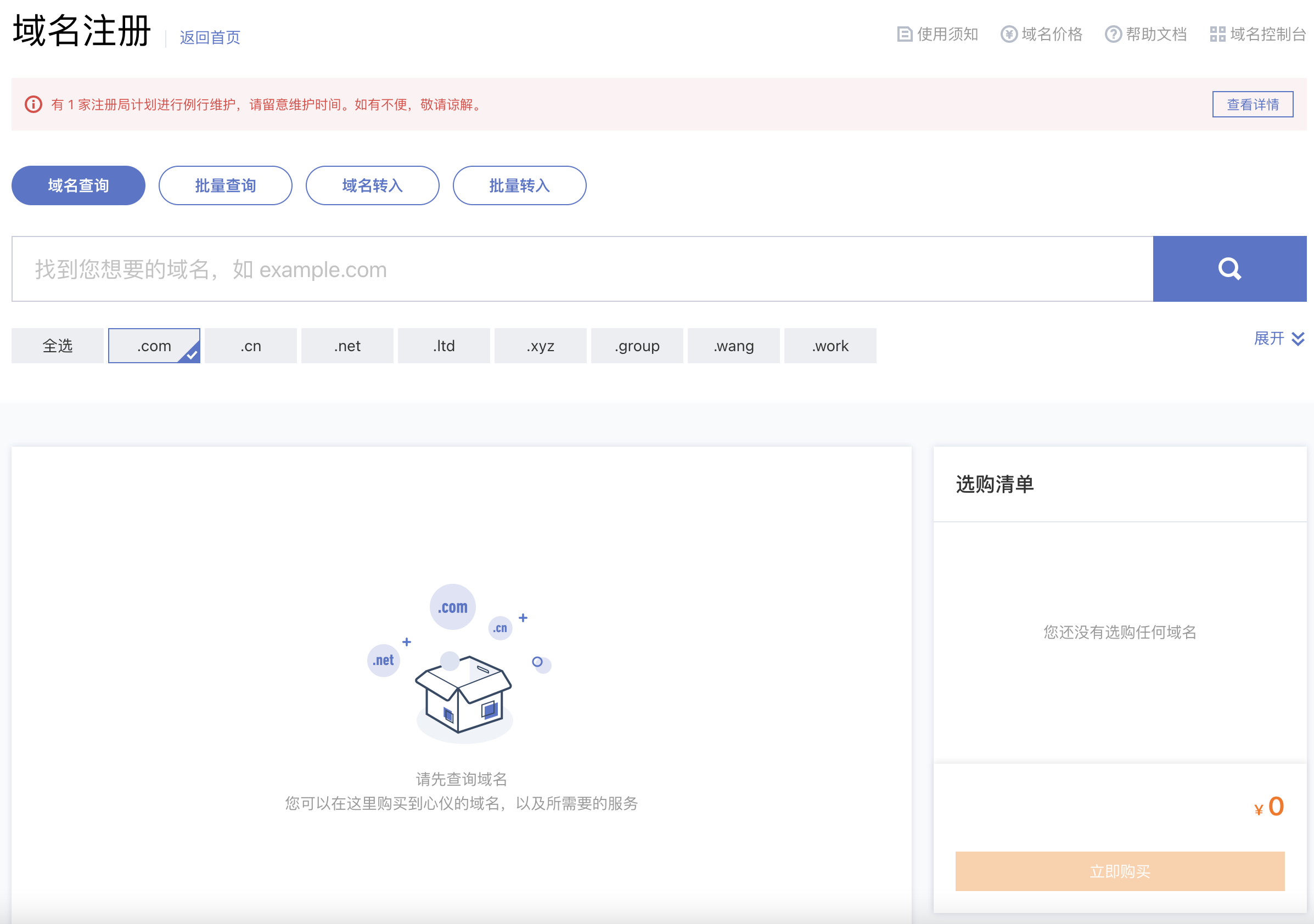Go to 域名控制台 via its grid icon
1314x924 pixels.
(x=1217, y=35)
